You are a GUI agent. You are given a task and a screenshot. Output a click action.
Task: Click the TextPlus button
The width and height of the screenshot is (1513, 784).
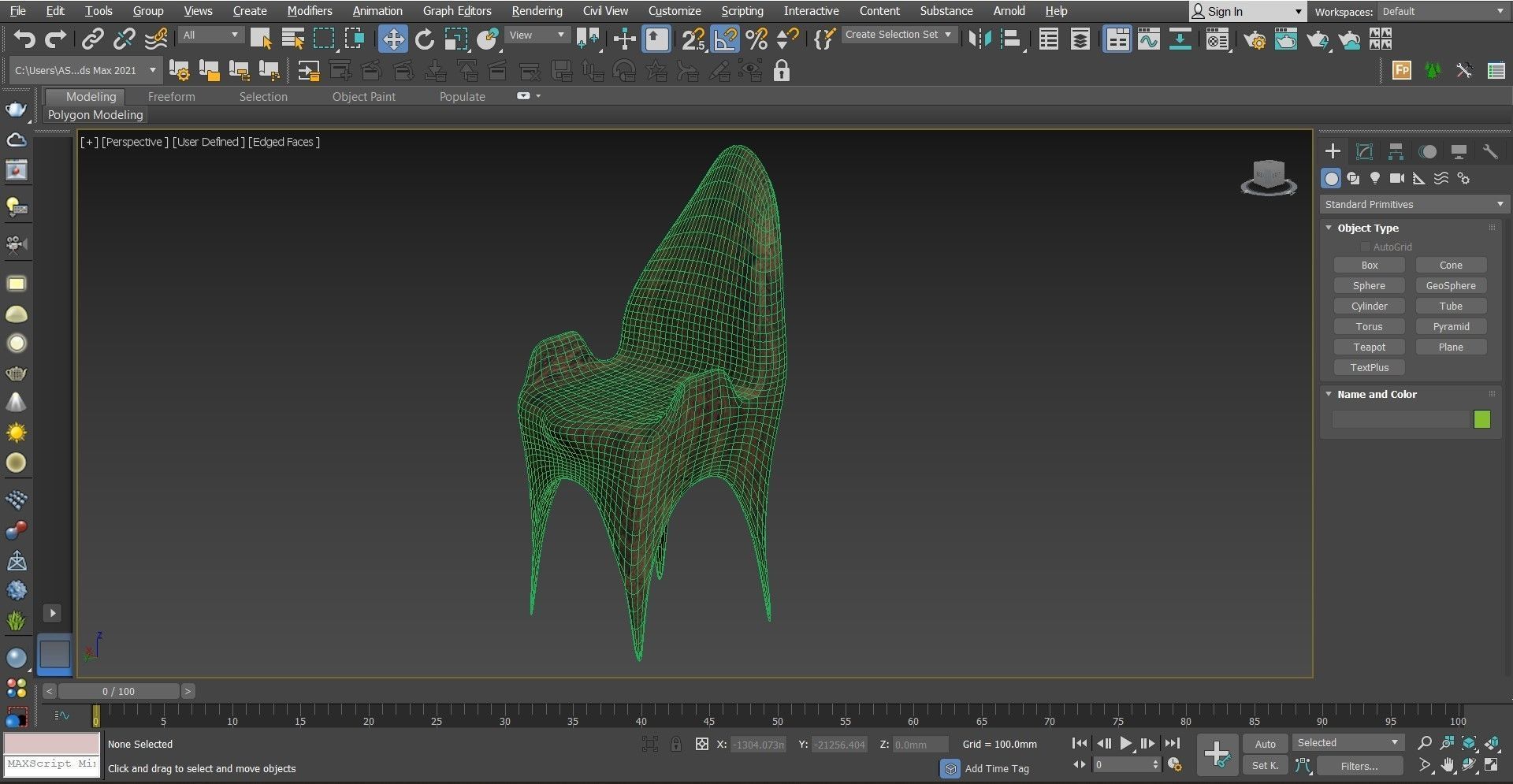coord(1370,368)
